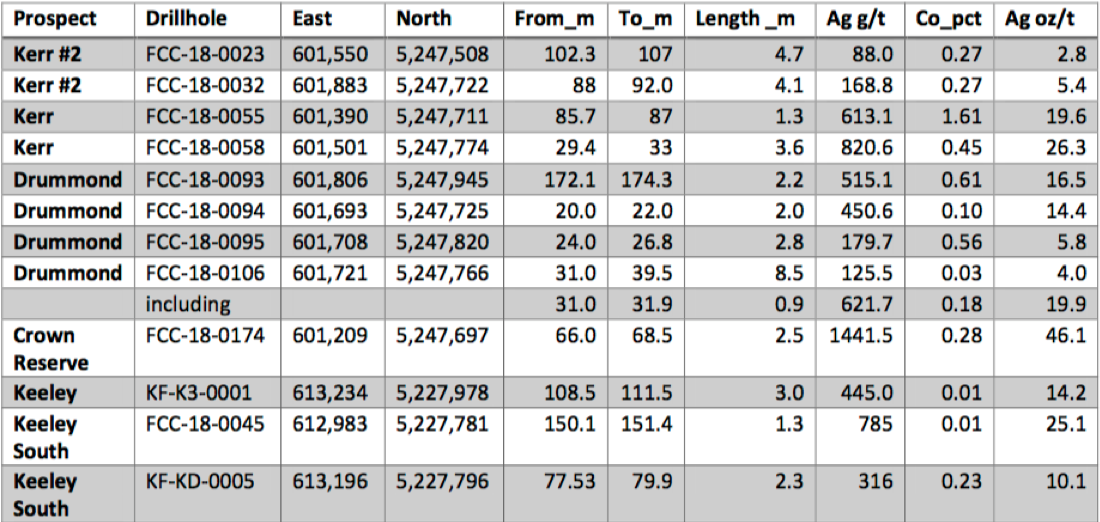This screenshot has width=1100, height=522.
Task: Select drillhole cell KF-KD-0005
Action: coord(200,482)
